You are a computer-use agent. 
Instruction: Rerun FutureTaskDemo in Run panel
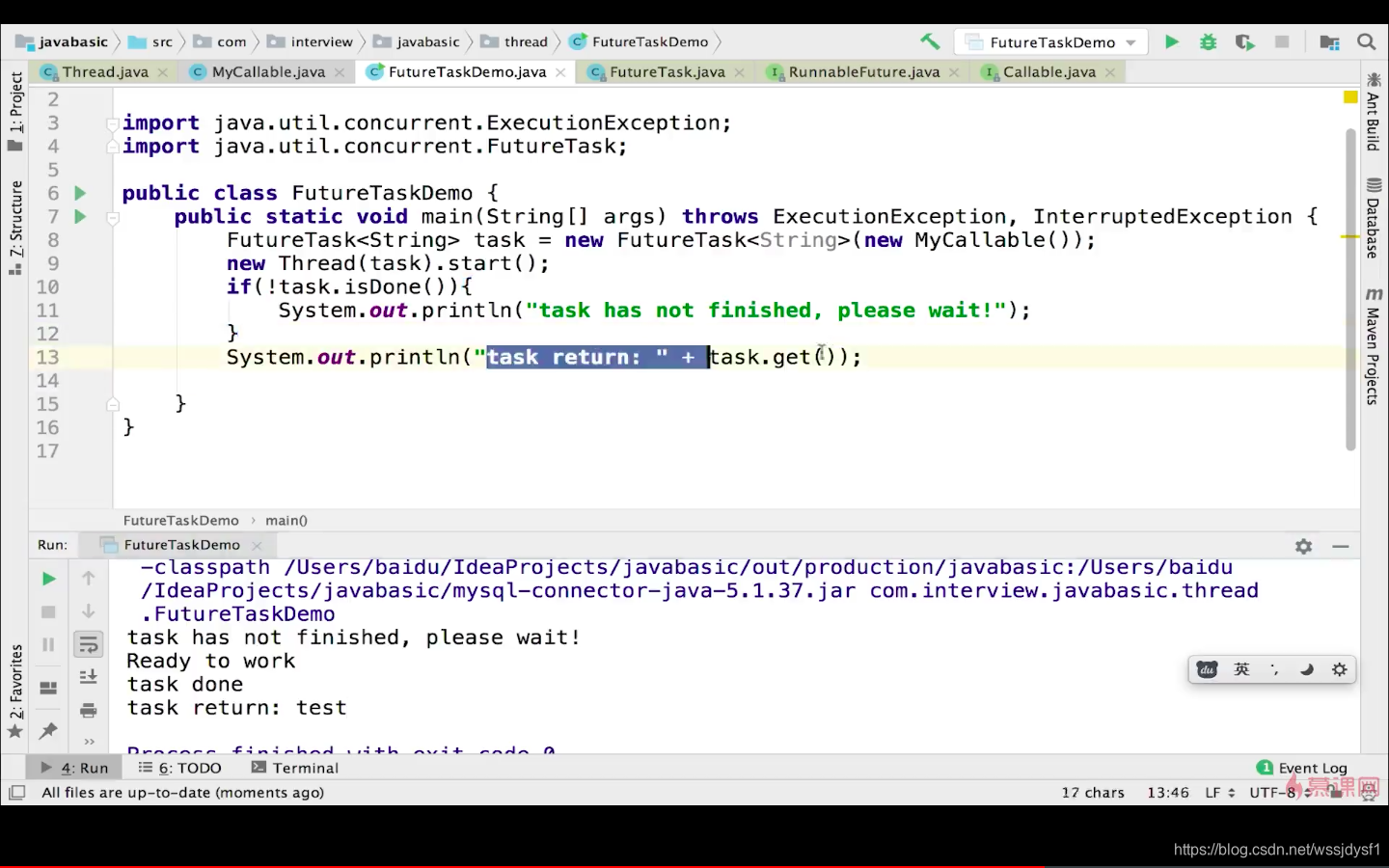click(48, 579)
